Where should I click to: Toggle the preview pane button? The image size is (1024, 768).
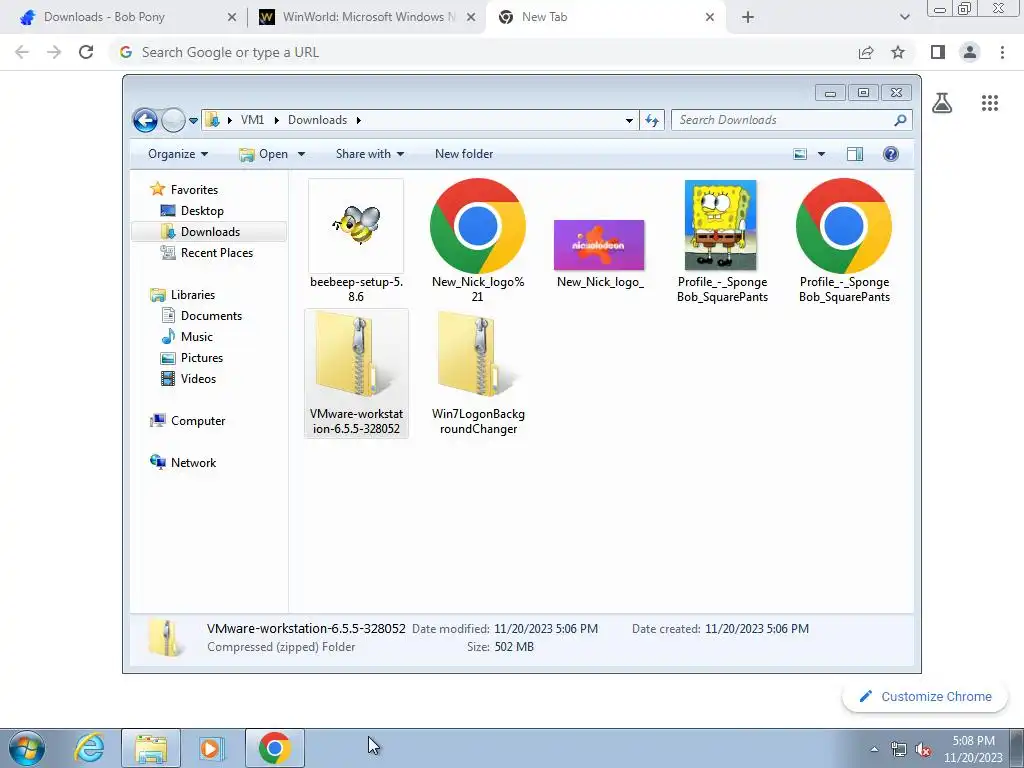point(855,154)
